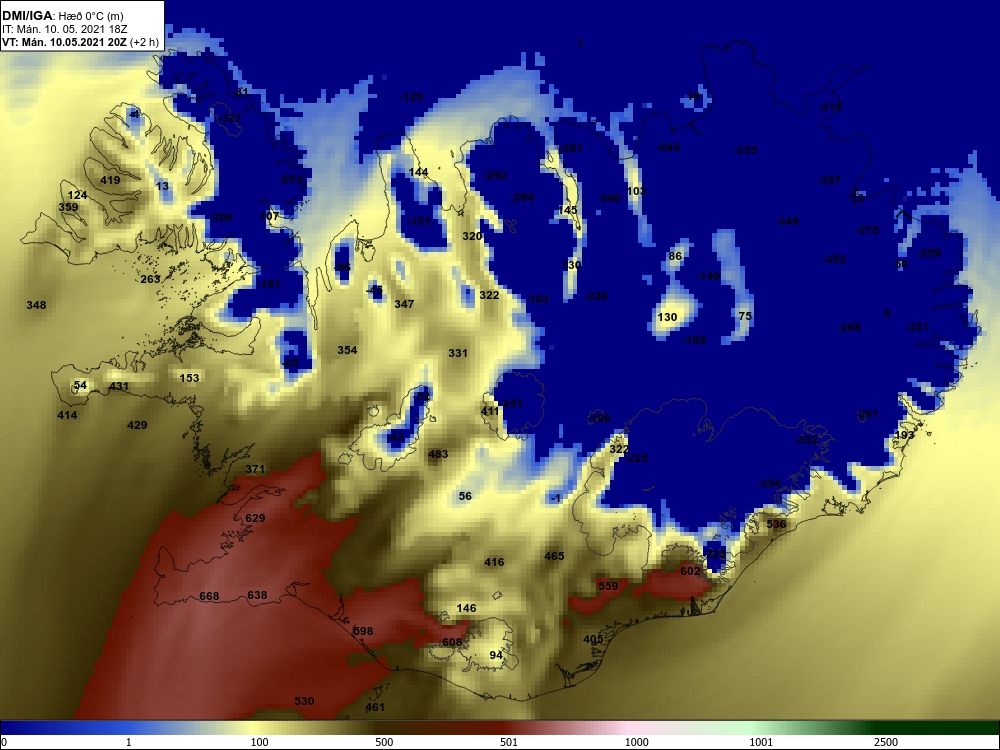
Task: Click the map value '193'
Action: (904, 435)
